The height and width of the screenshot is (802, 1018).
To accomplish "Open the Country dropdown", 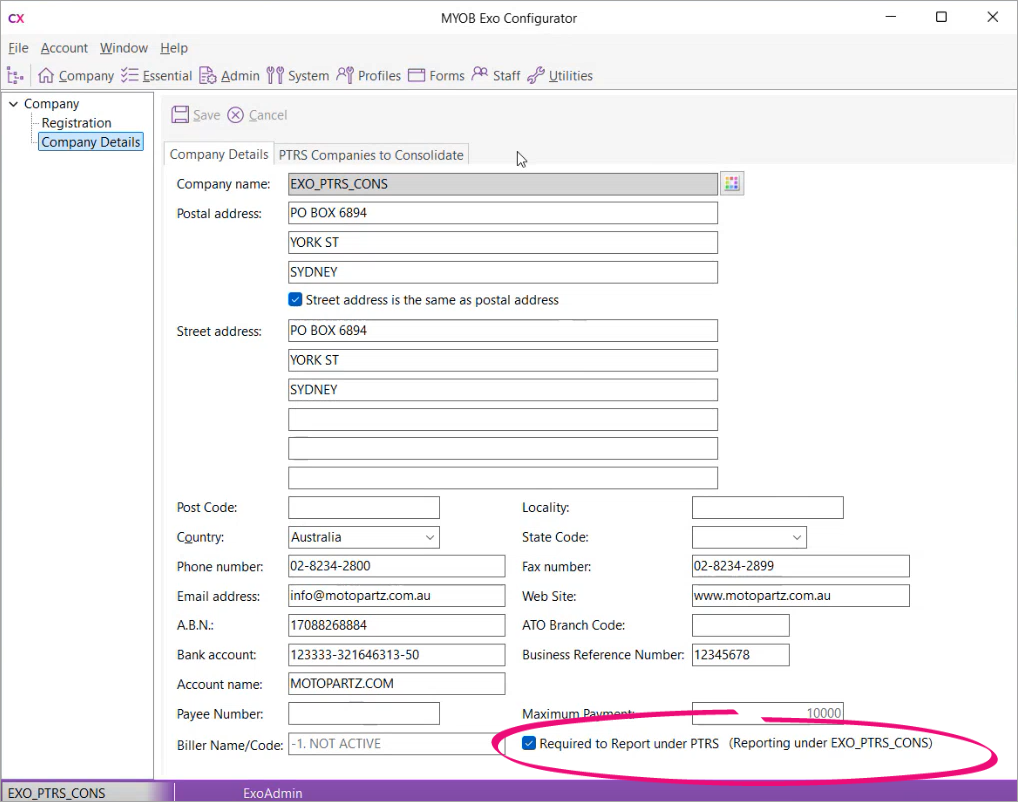I will click(x=364, y=537).
